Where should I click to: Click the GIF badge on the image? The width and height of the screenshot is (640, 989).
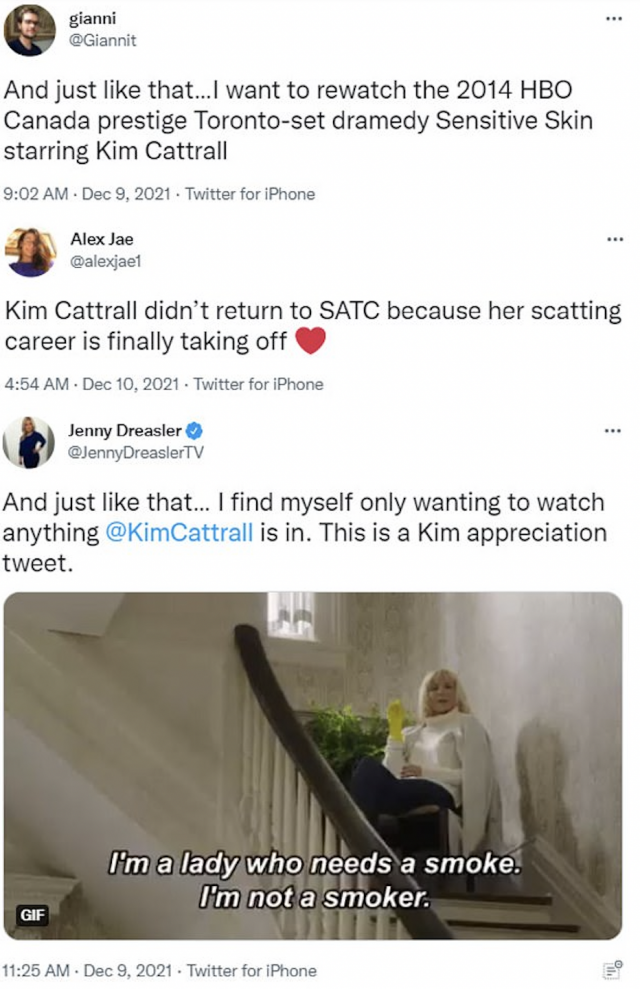[x=32, y=915]
